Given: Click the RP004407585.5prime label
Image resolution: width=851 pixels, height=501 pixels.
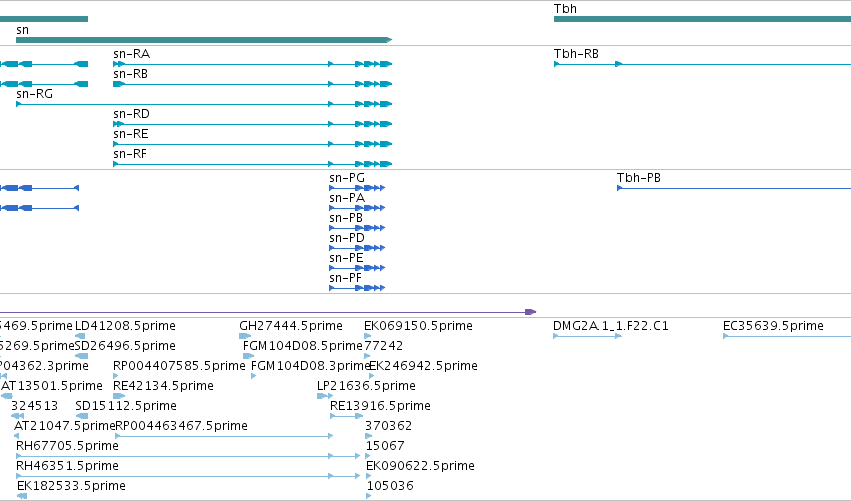Looking at the screenshot, I should point(179,366).
